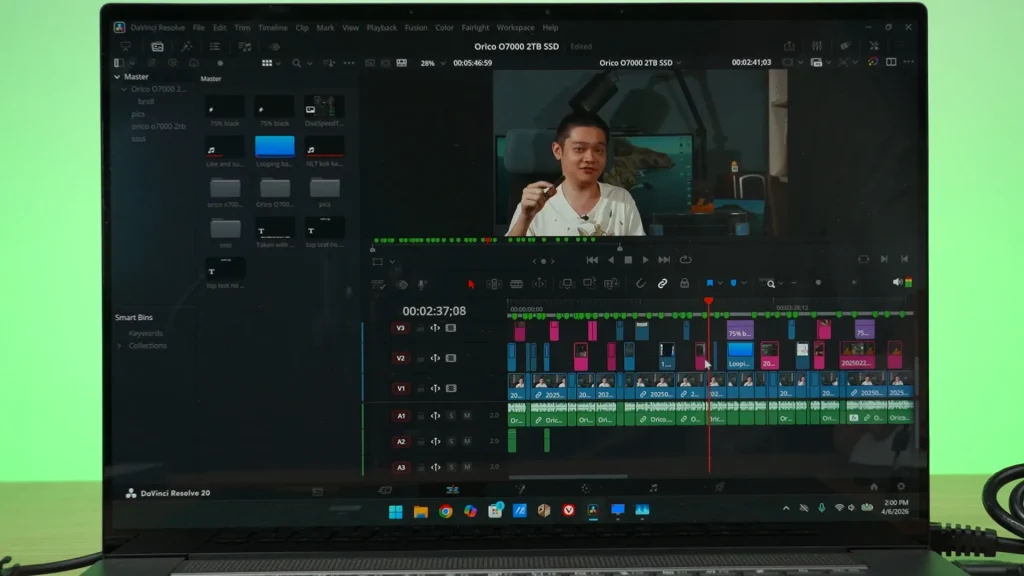Image resolution: width=1024 pixels, height=576 pixels.
Task: Click the Insert Clip edit icon
Action: 567,284
